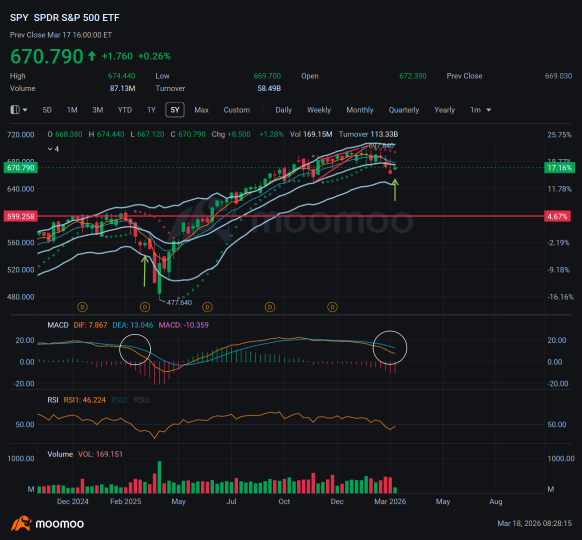Click the Turnover value 58.49B
This screenshot has width=582, height=540.
click(x=269, y=89)
